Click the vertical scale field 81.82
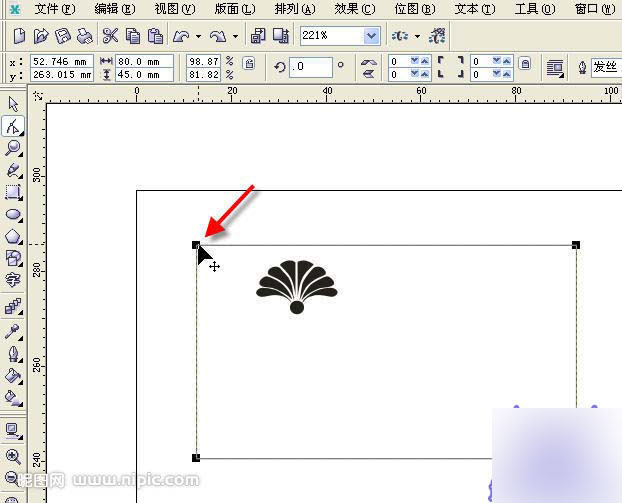622x503 pixels. pyautogui.click(x=203, y=75)
